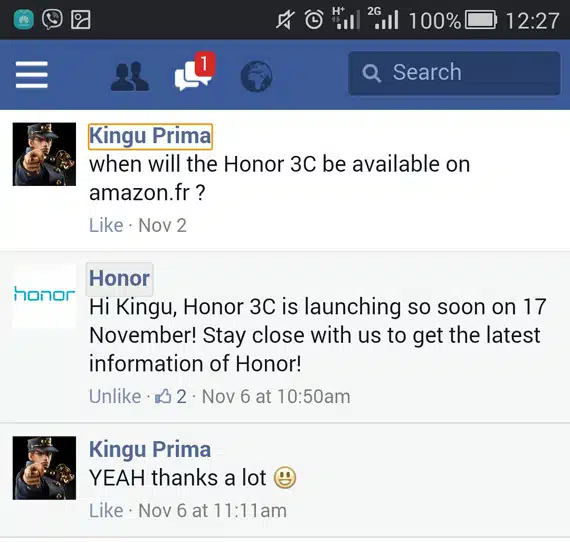Click into the Search field

454,73
